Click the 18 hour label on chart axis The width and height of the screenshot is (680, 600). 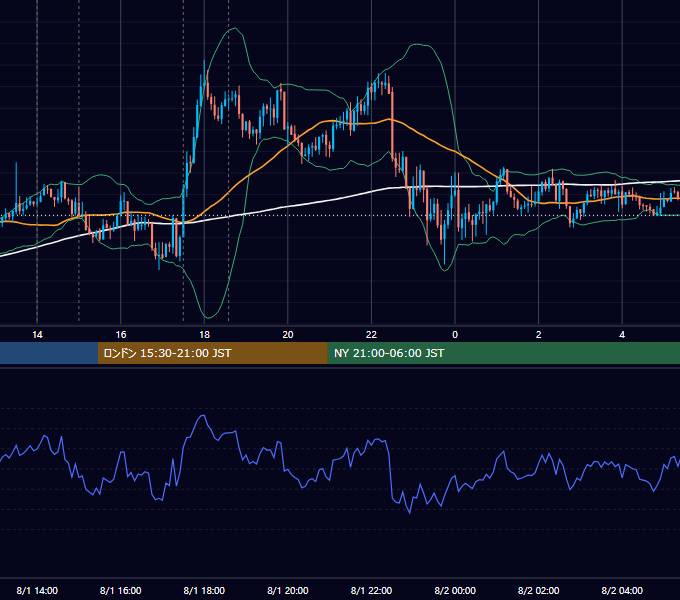click(204, 335)
